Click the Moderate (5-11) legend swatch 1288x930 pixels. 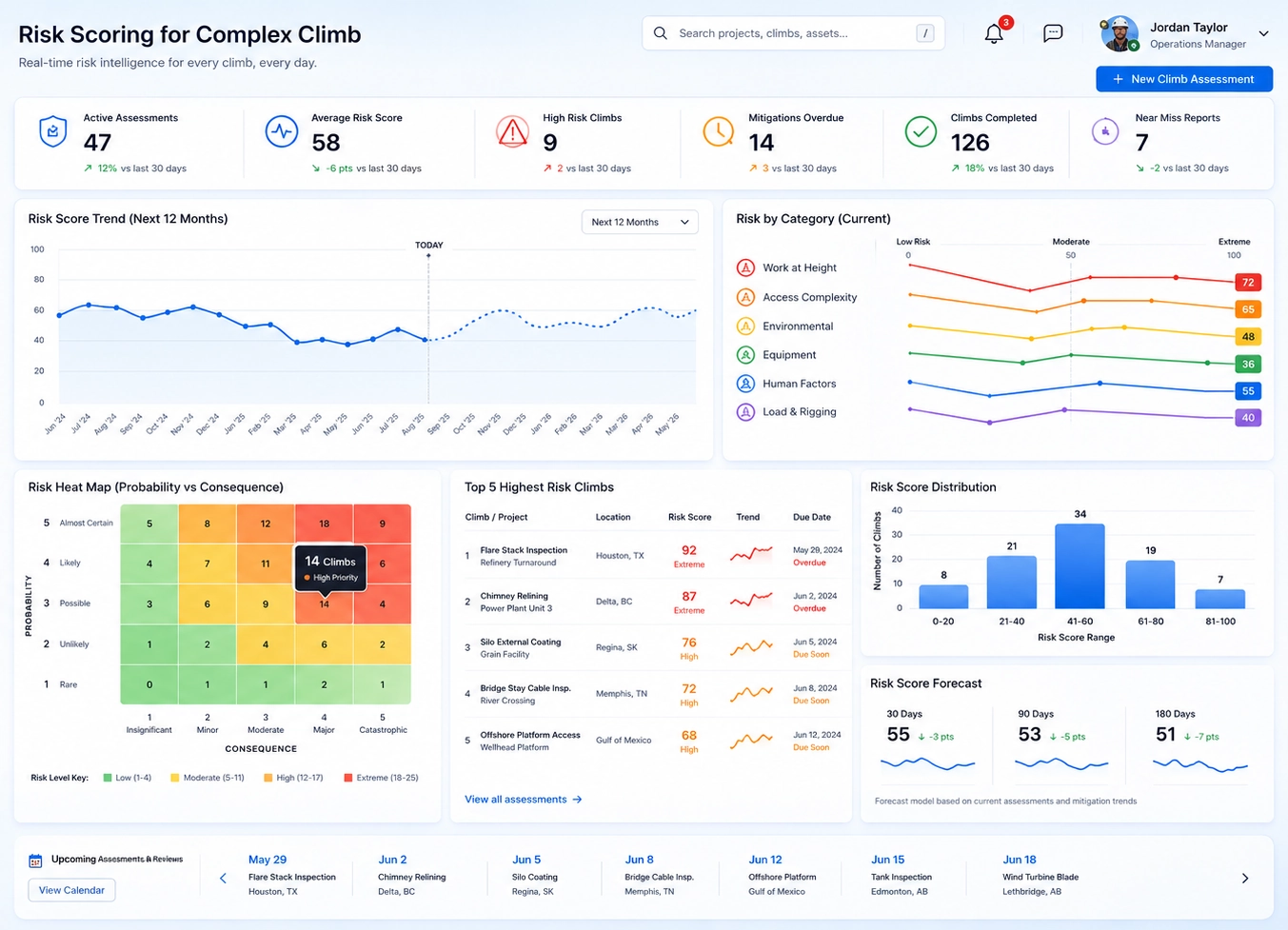pos(175,778)
